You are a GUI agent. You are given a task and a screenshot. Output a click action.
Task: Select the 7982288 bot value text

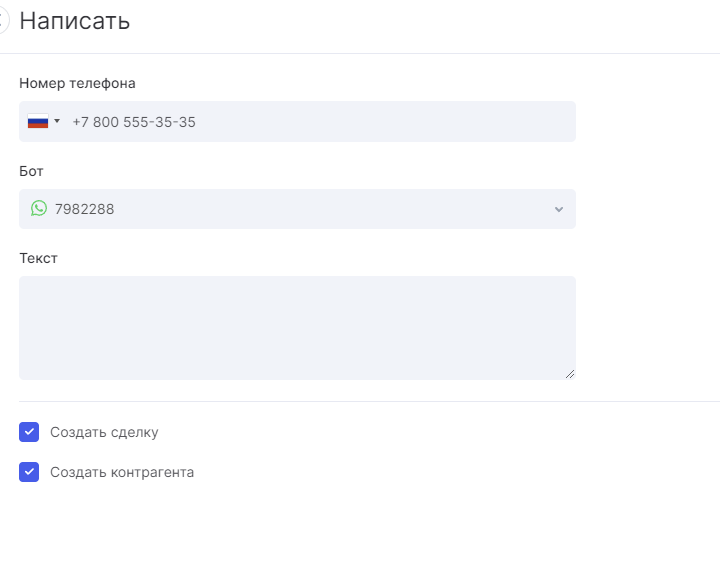click(84, 209)
